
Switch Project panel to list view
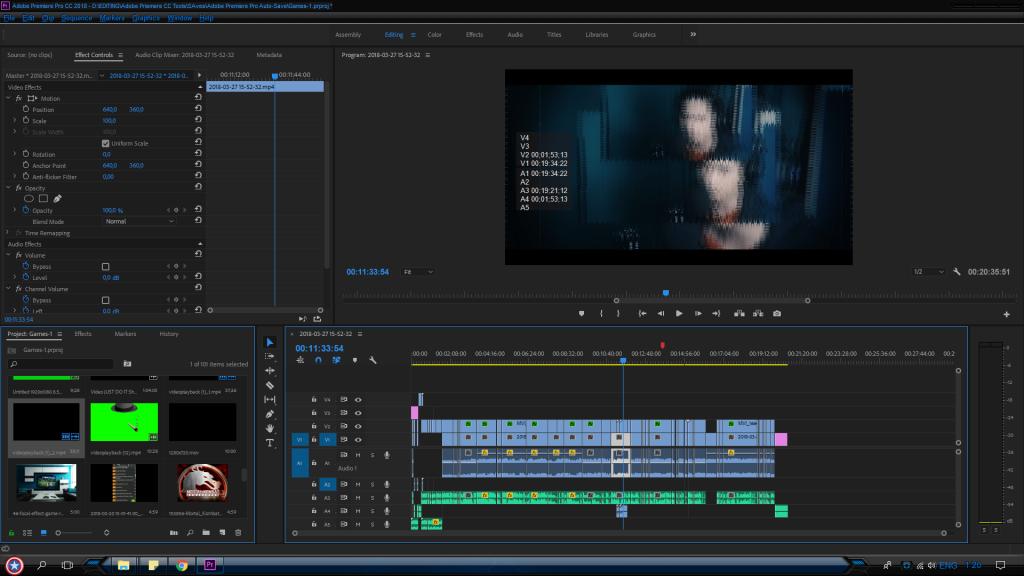[27, 533]
